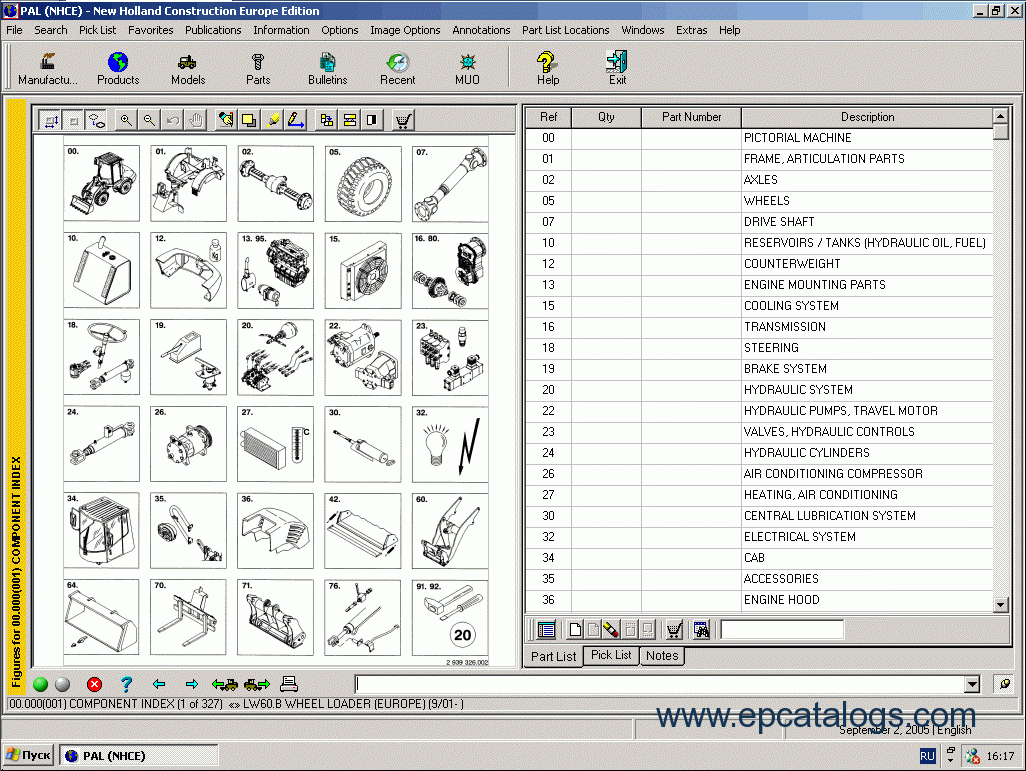Click the yellow highlighter tool icon

click(x=273, y=120)
